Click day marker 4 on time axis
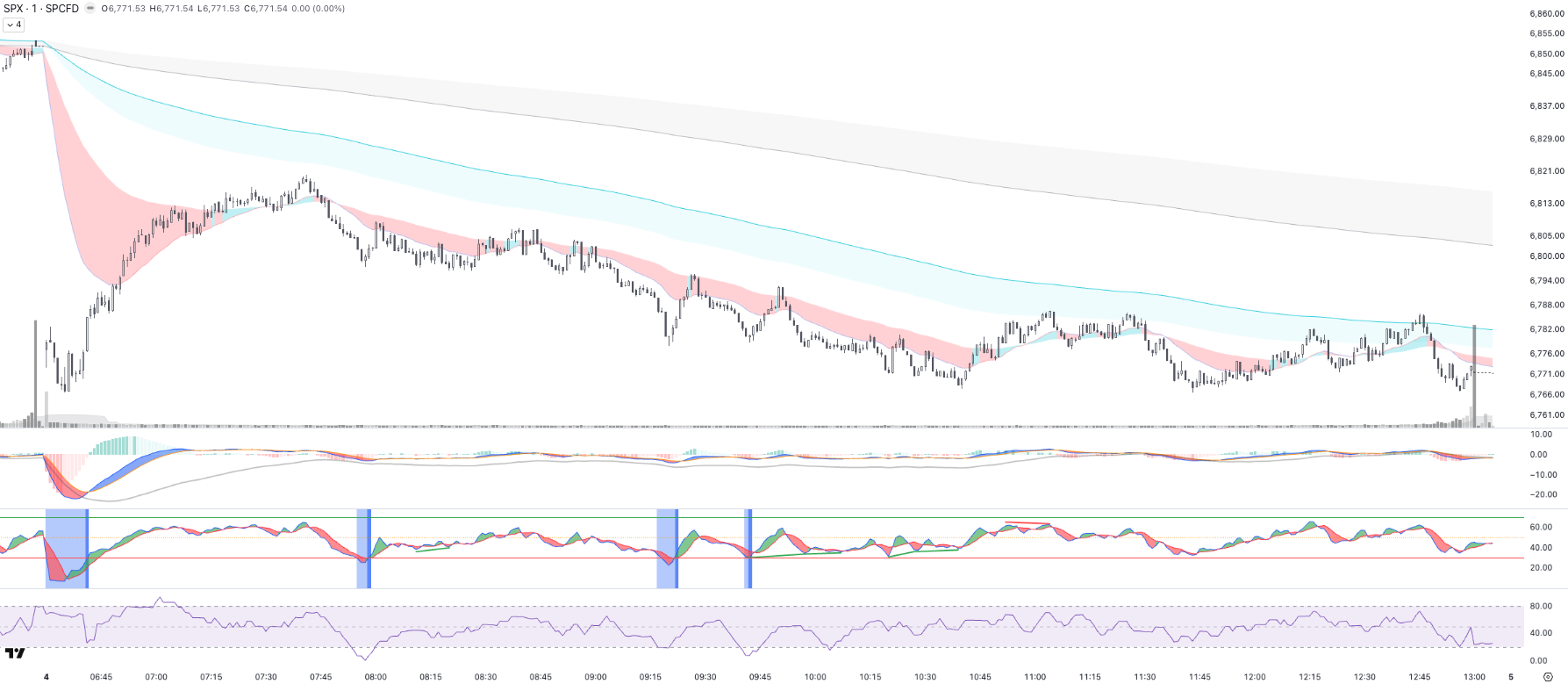The width and height of the screenshot is (1568, 684). click(46, 677)
